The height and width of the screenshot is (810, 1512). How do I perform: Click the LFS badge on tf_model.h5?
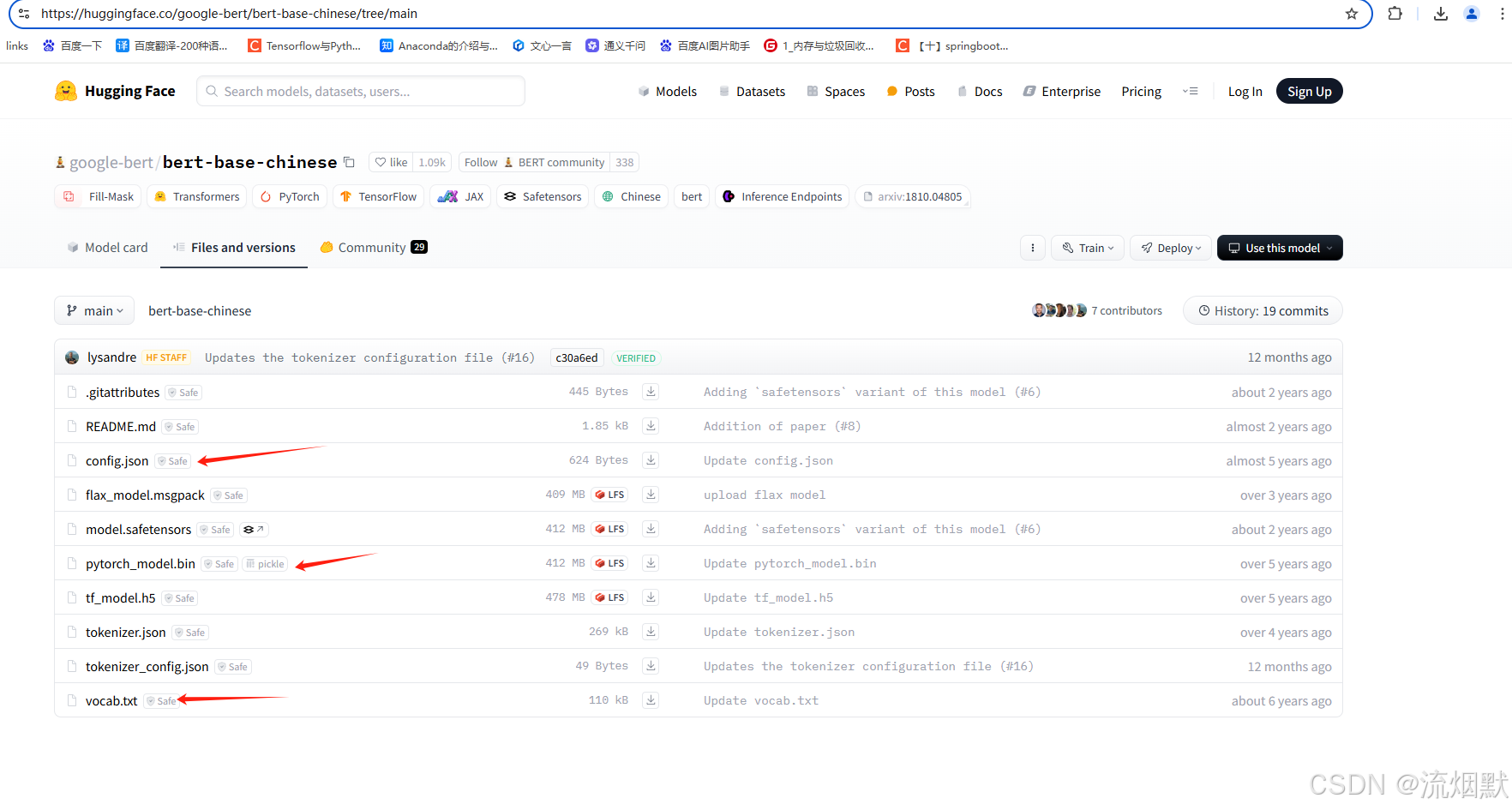tap(609, 597)
